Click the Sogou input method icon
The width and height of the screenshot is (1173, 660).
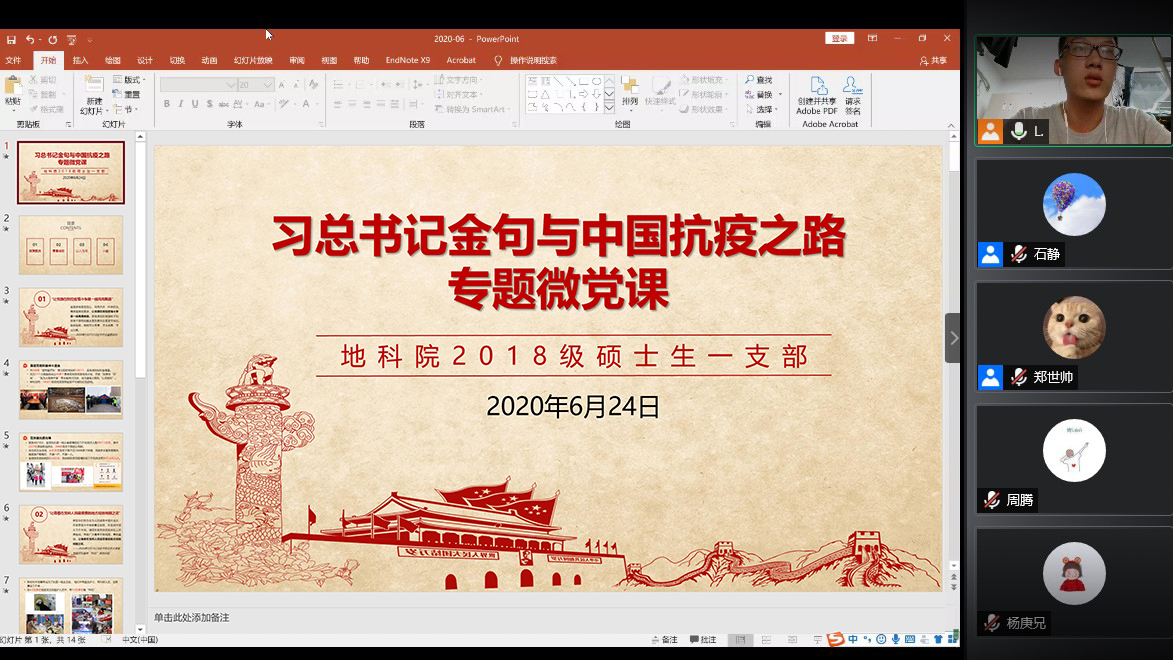coord(835,640)
